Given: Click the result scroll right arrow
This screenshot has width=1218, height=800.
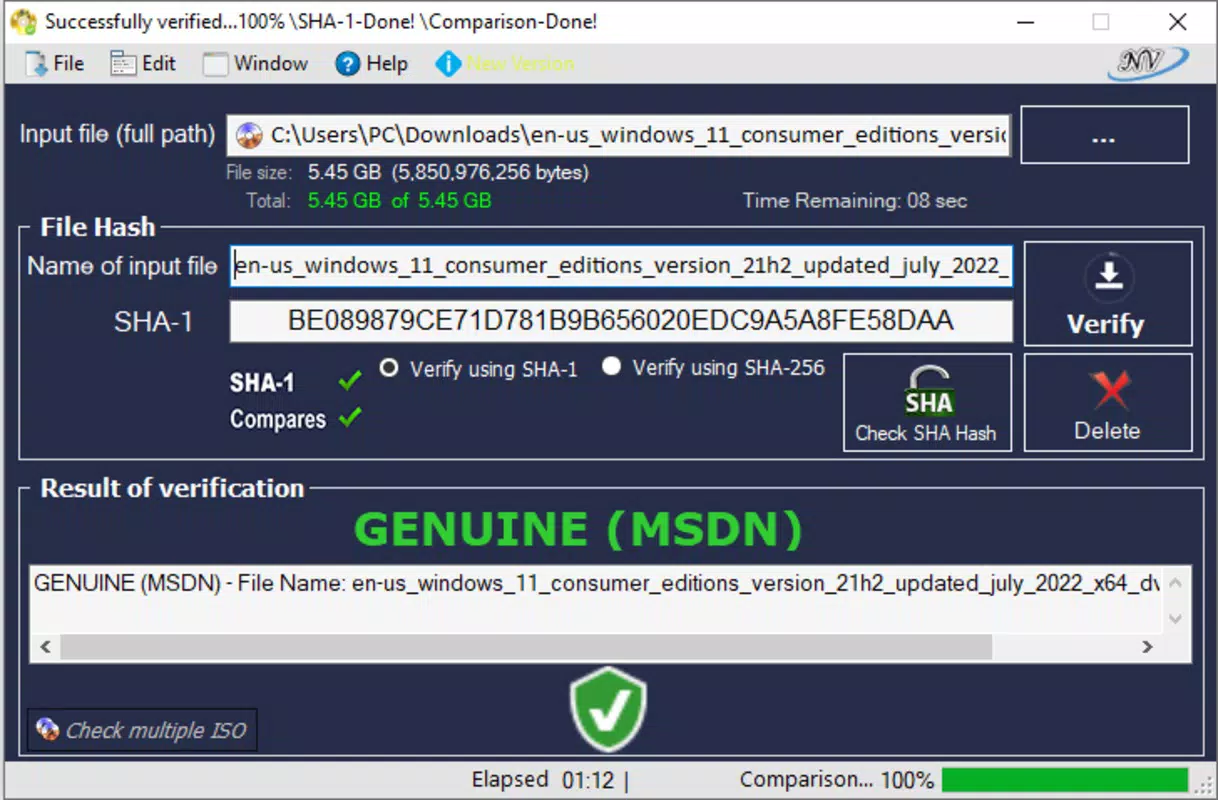Looking at the screenshot, I should click(1148, 647).
